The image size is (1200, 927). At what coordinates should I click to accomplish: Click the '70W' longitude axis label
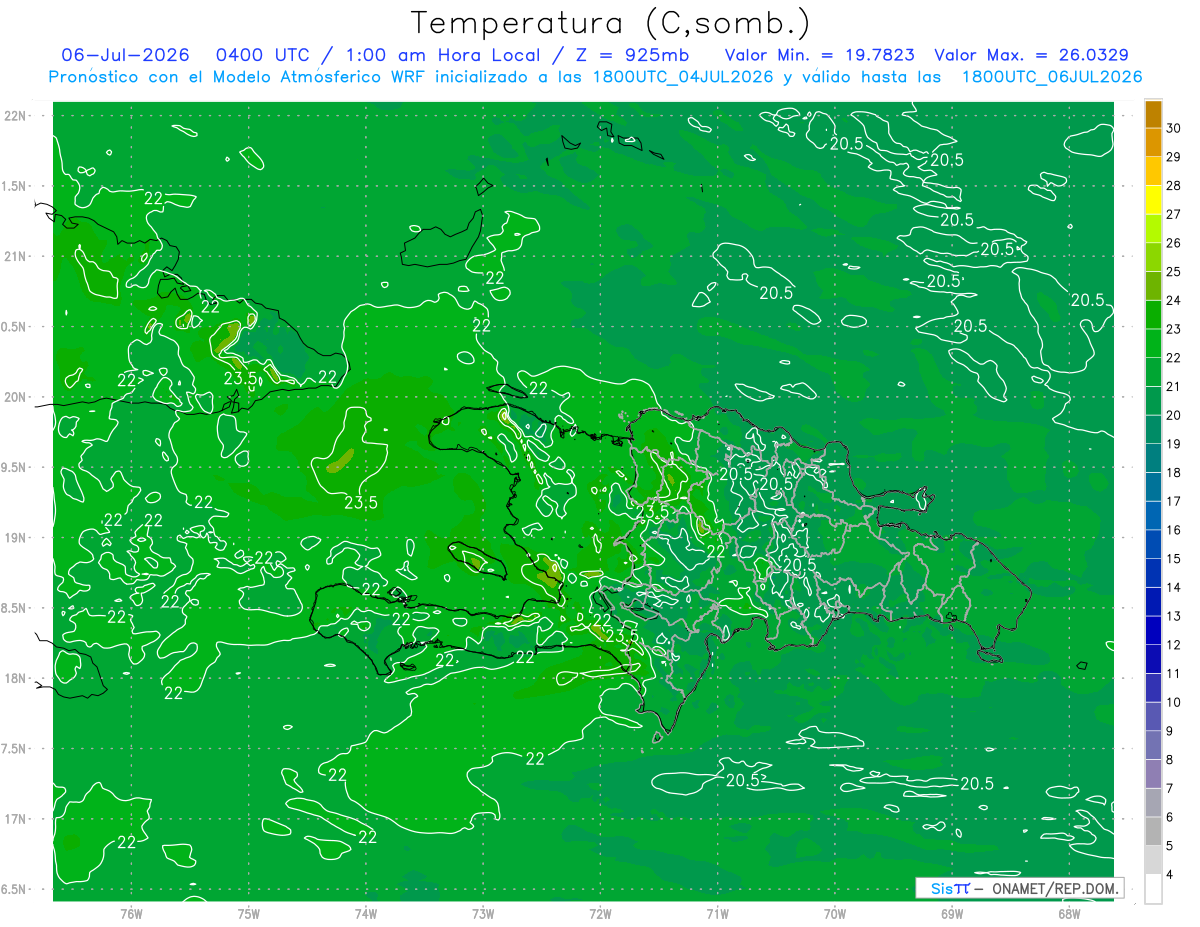[835, 913]
